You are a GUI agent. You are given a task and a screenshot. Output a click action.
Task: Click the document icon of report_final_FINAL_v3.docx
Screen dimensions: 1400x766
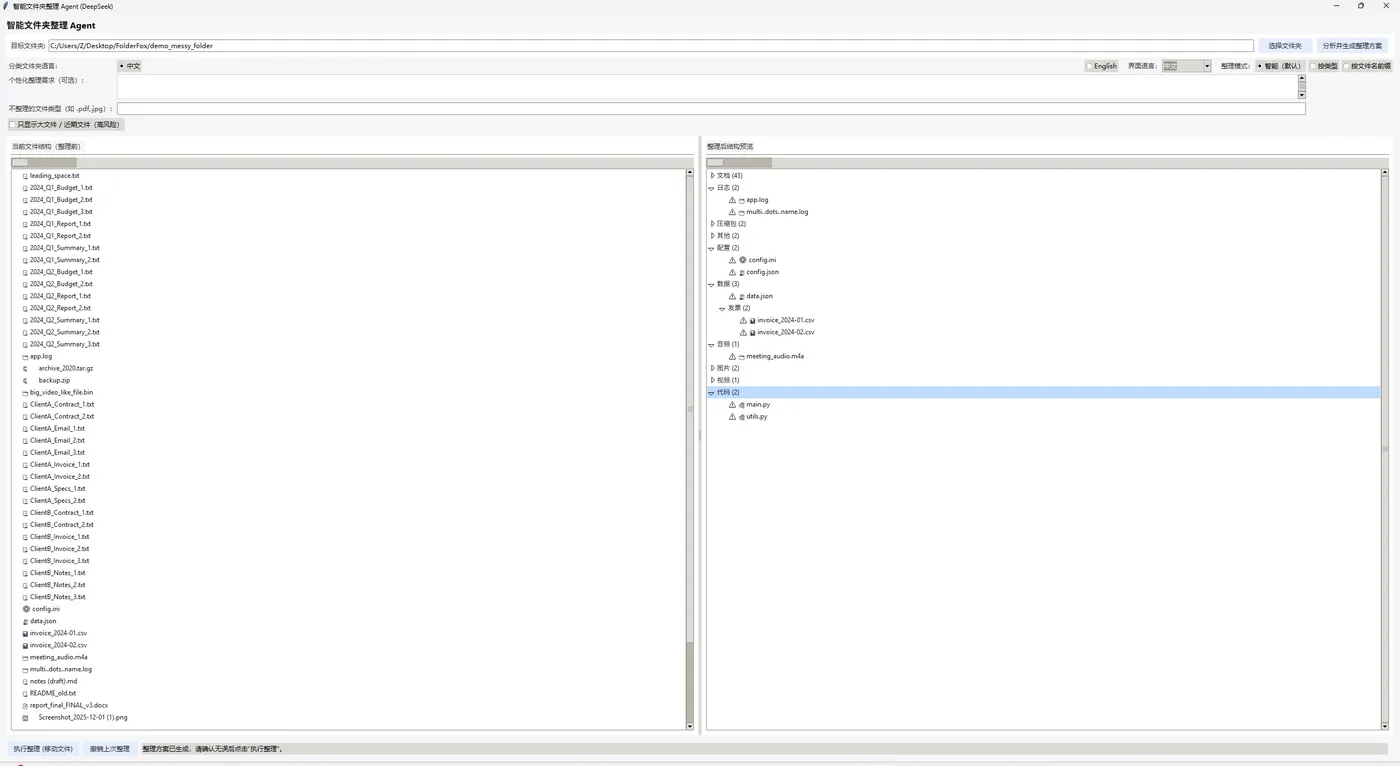(26, 705)
